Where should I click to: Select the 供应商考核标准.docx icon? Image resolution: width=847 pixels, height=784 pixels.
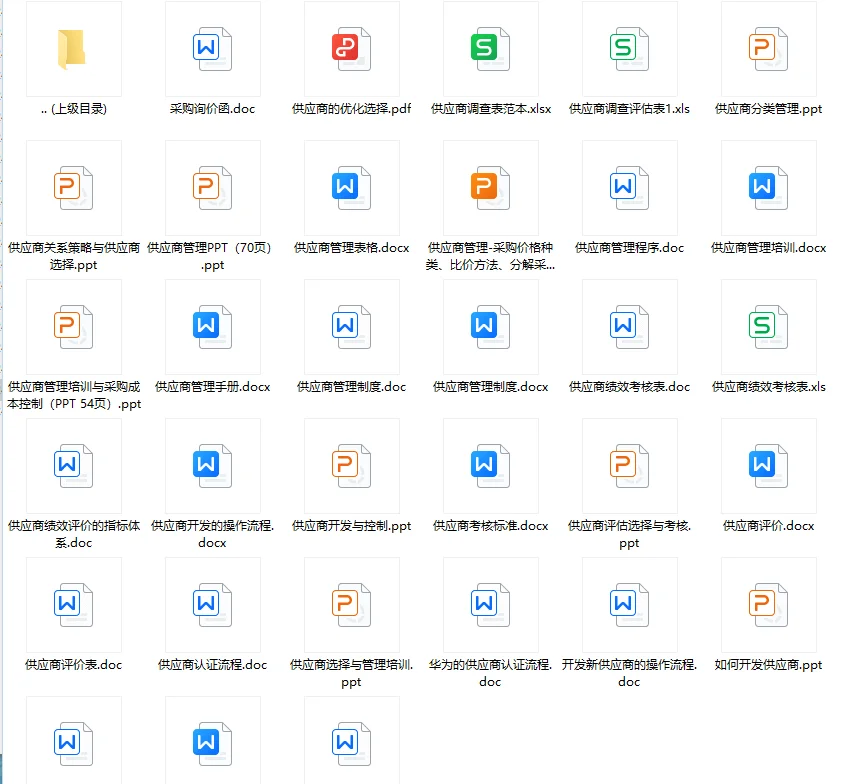tap(490, 465)
